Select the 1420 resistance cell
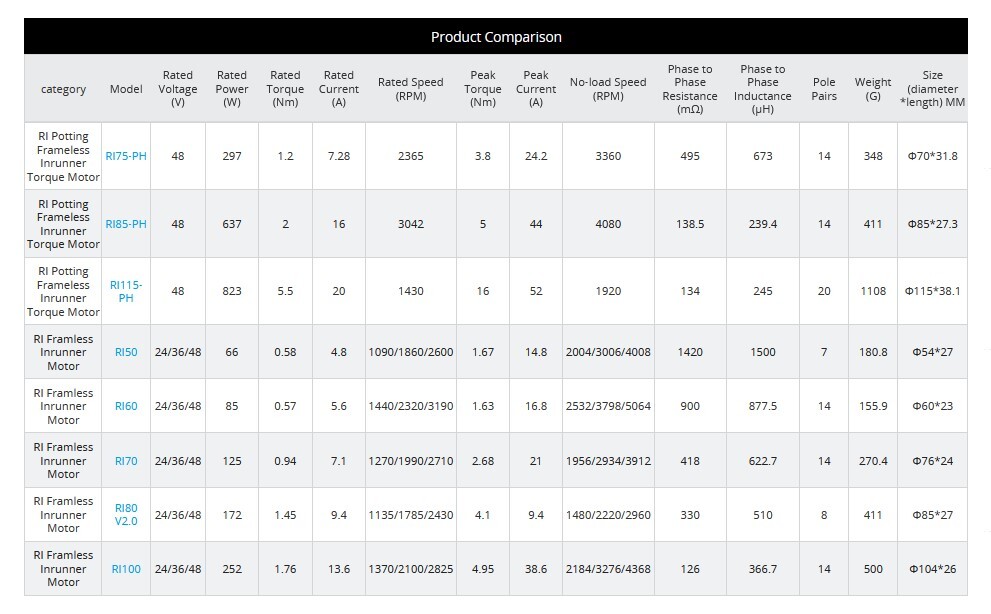This screenshot has height=614, width=991. pyautogui.click(x=690, y=352)
